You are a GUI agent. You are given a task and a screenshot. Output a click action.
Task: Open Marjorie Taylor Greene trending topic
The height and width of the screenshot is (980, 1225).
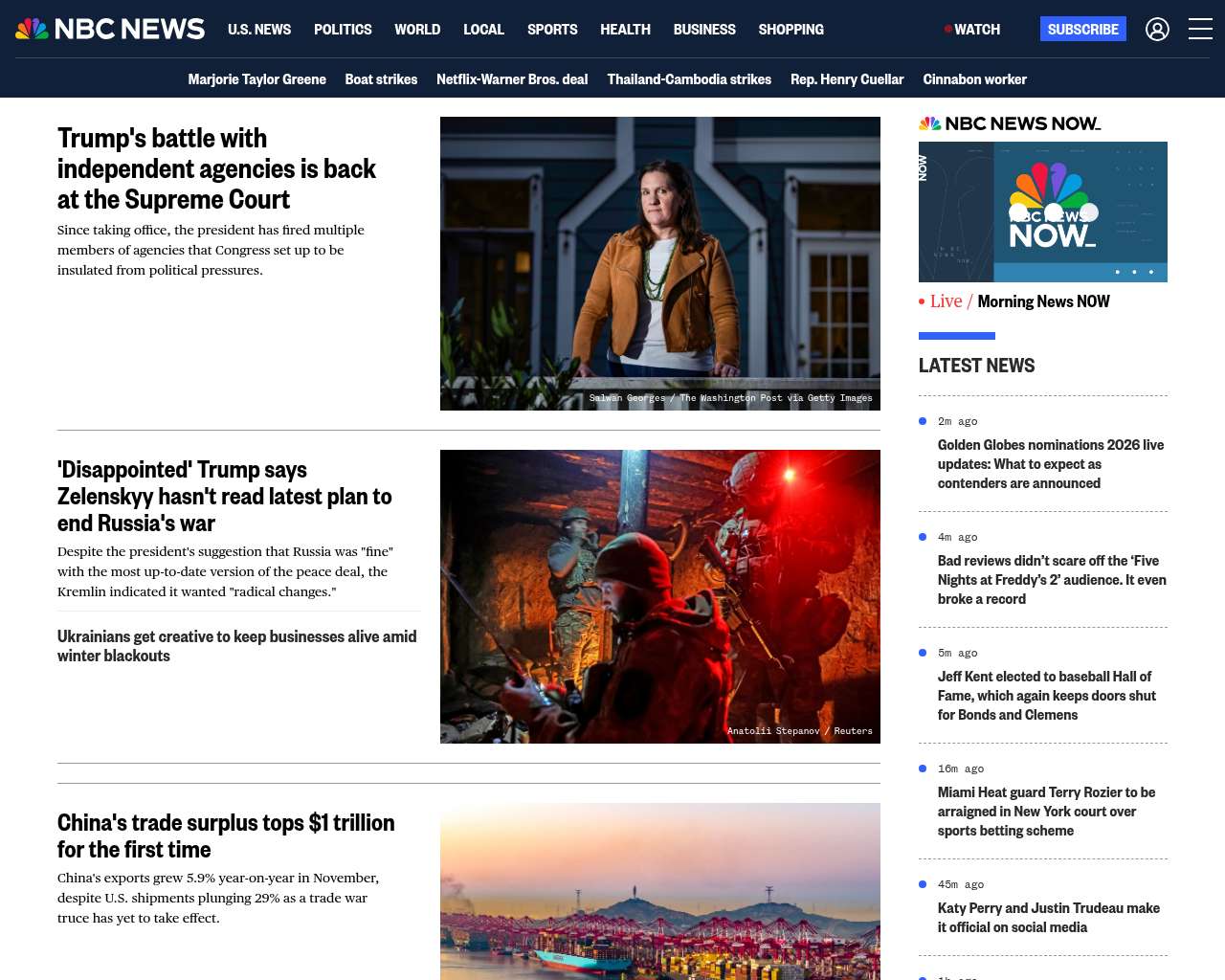tap(256, 79)
